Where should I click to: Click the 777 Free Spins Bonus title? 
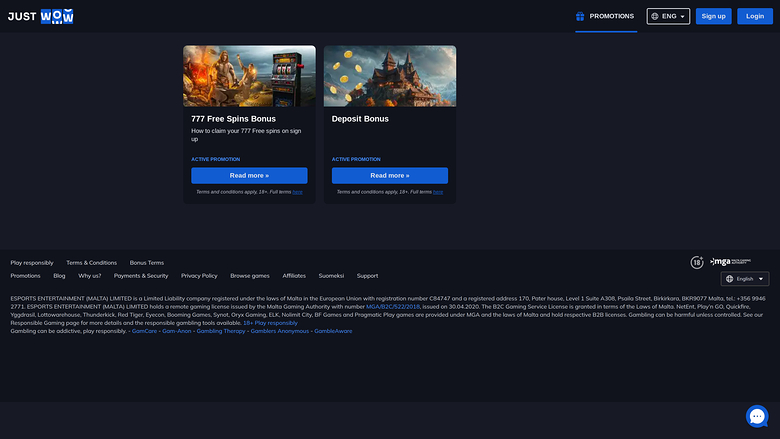click(233, 119)
